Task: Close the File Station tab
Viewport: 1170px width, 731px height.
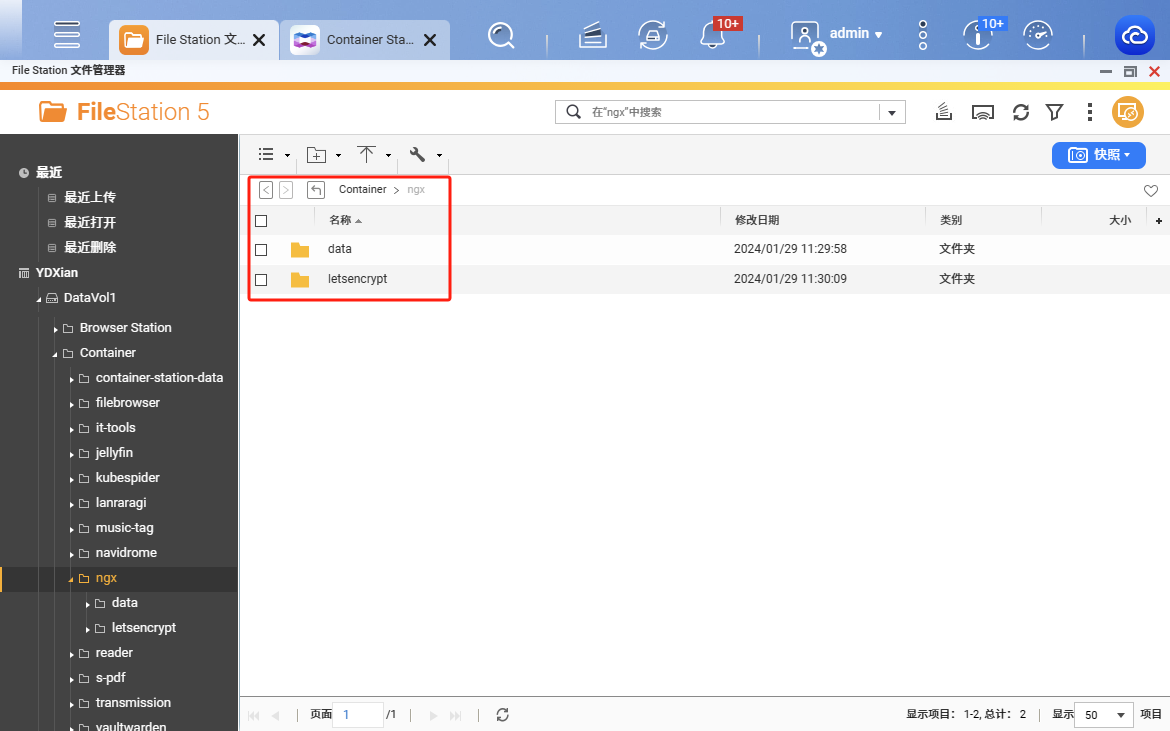Action: (x=259, y=40)
